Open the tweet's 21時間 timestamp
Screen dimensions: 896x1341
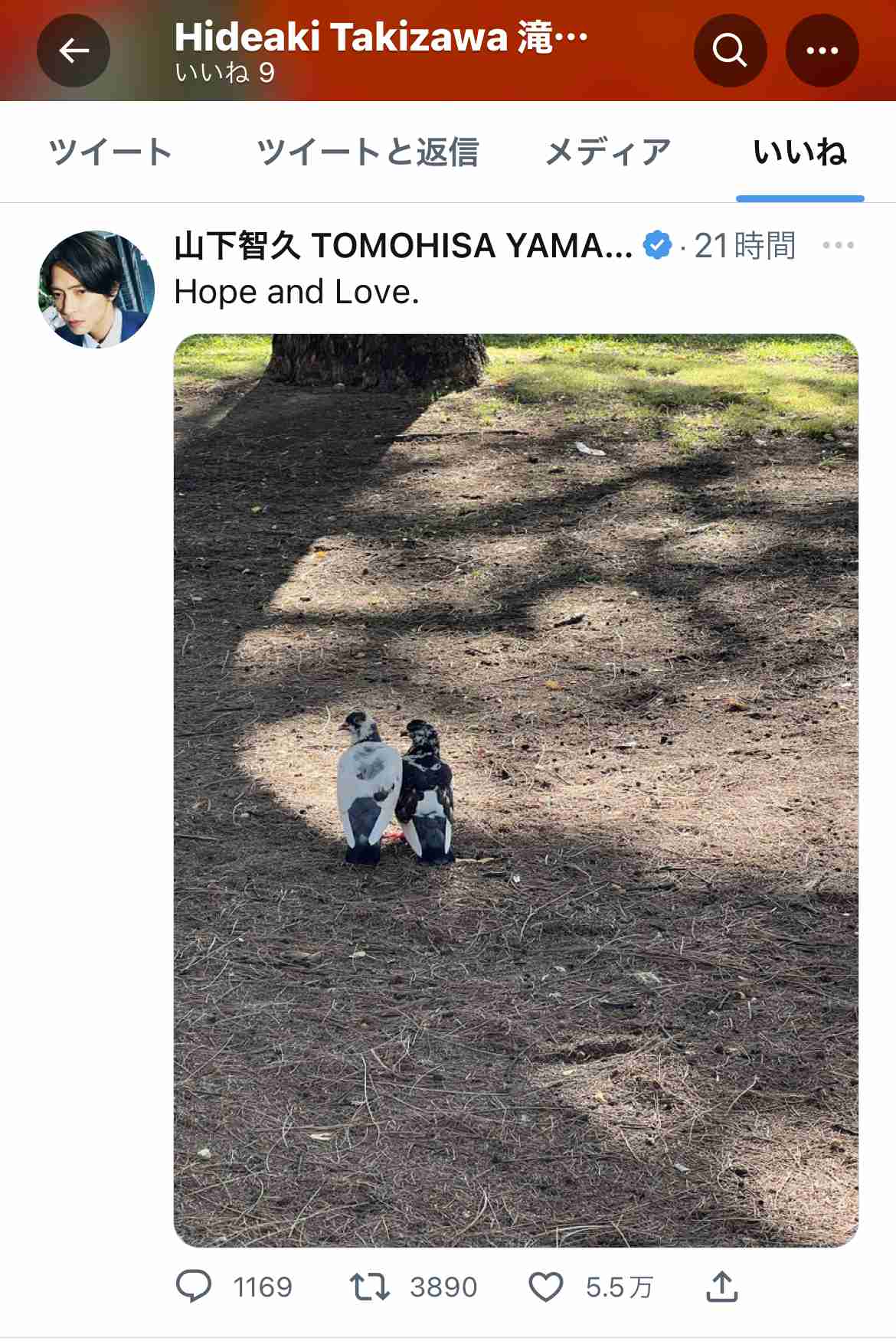point(745,246)
